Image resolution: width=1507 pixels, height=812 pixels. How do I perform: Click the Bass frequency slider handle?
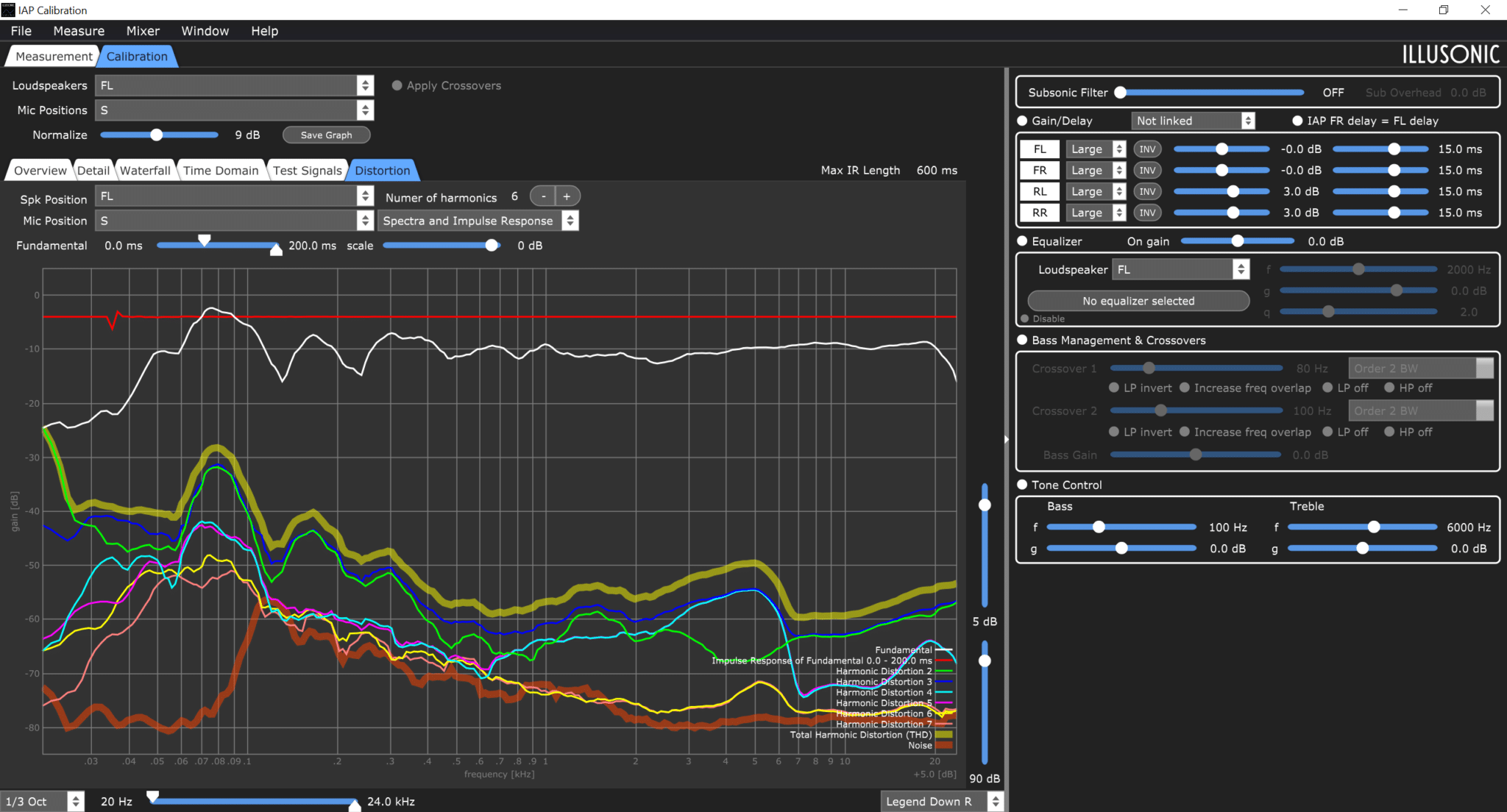(1099, 527)
